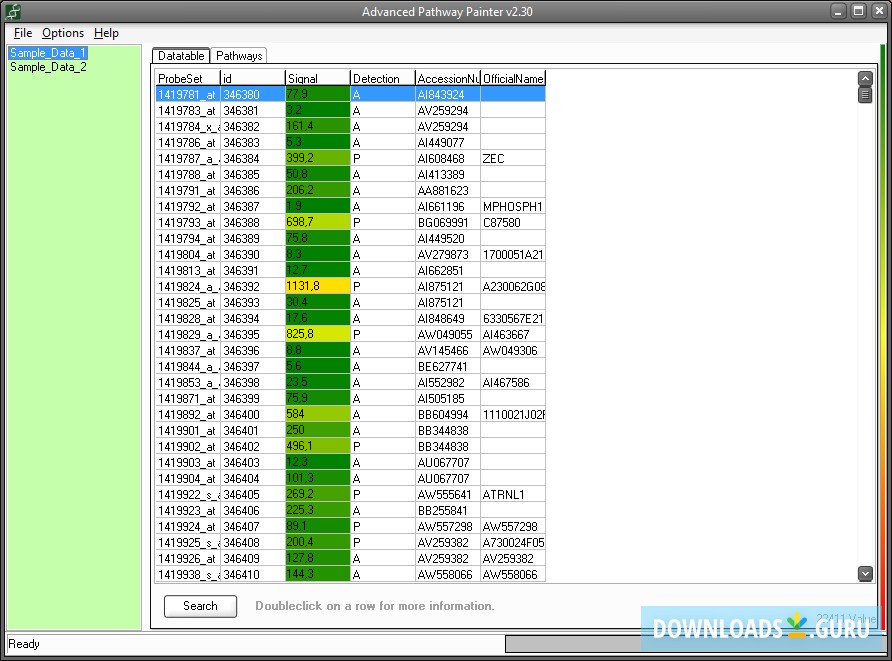Select the row with OfficialName ATRNL1
The image size is (892, 661).
(512, 494)
